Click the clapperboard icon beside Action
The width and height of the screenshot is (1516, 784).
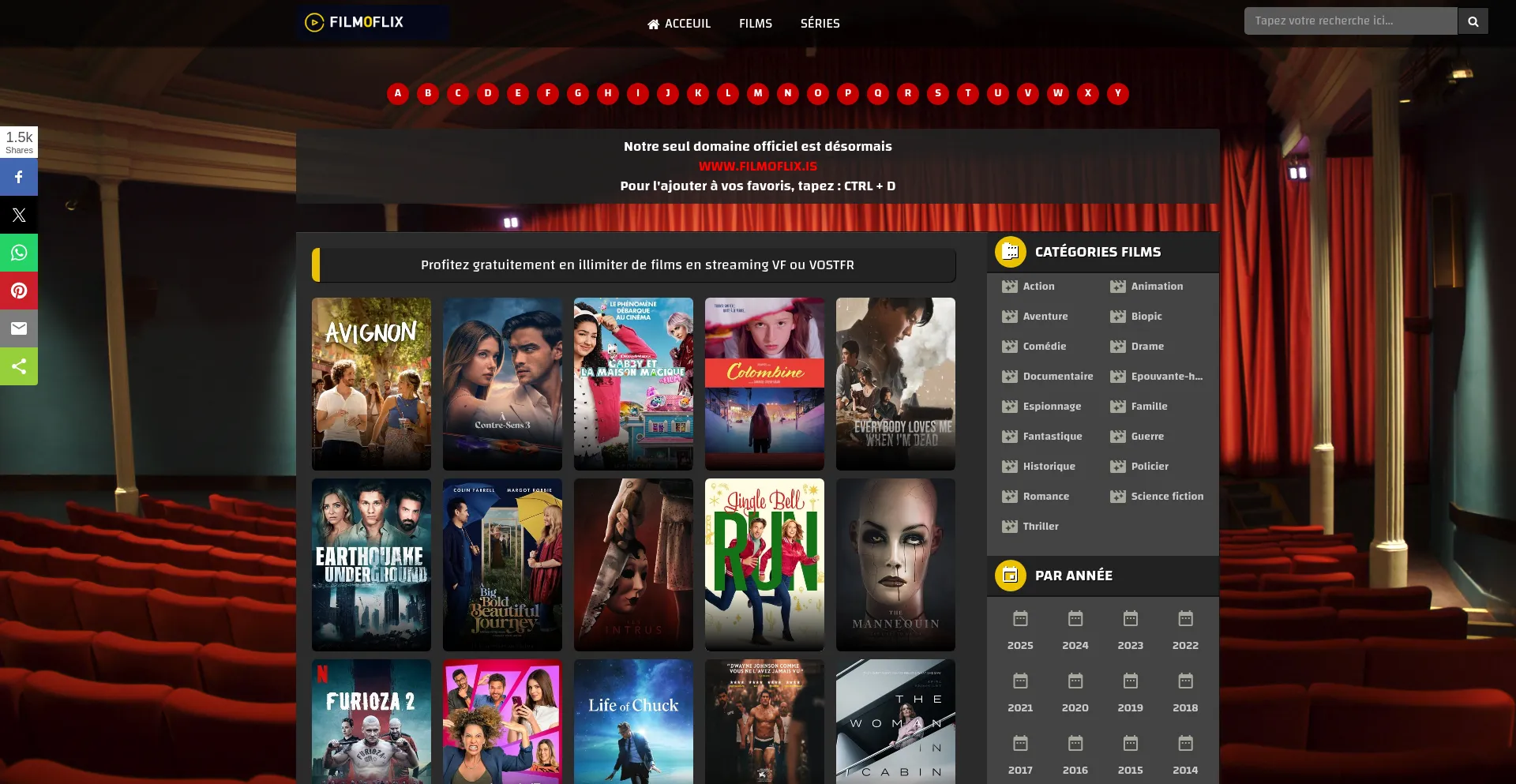coord(1010,287)
